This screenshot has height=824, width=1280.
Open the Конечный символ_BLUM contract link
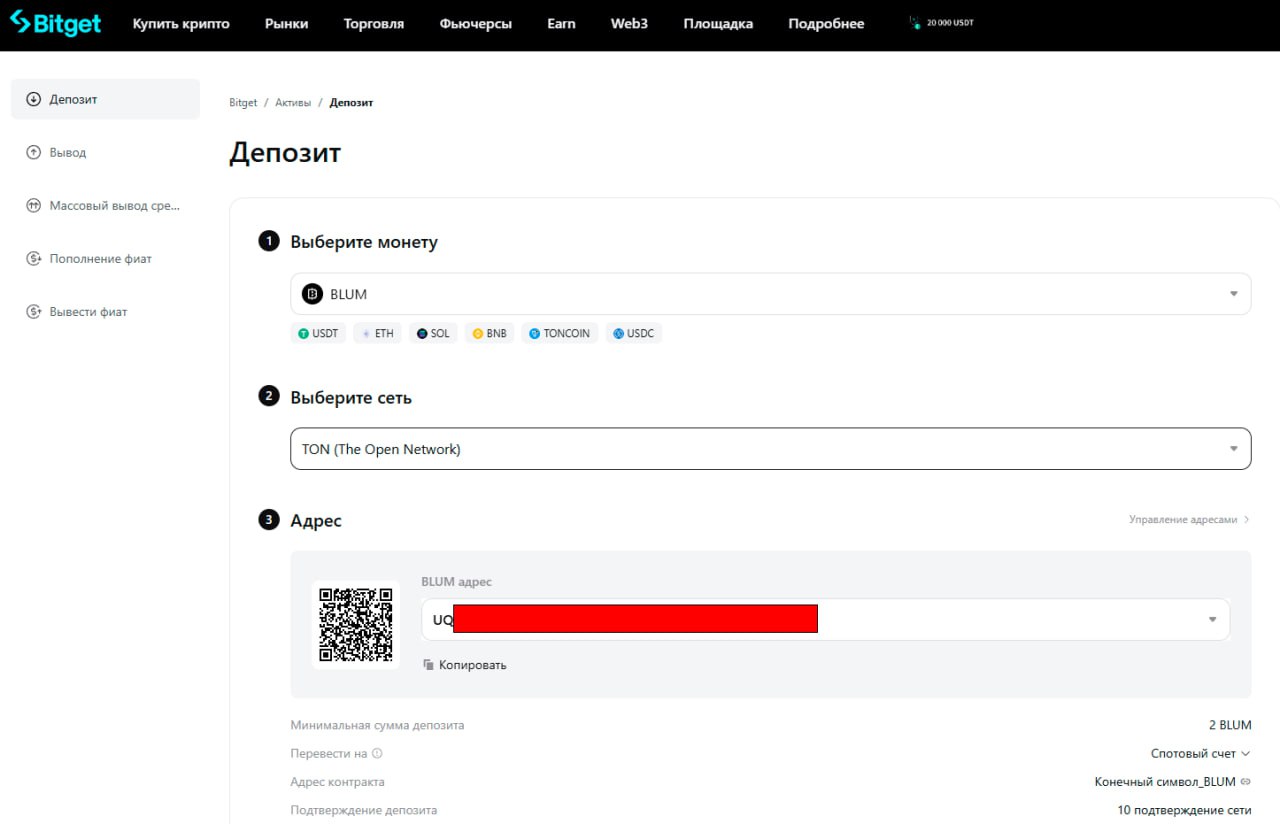tap(1173, 782)
